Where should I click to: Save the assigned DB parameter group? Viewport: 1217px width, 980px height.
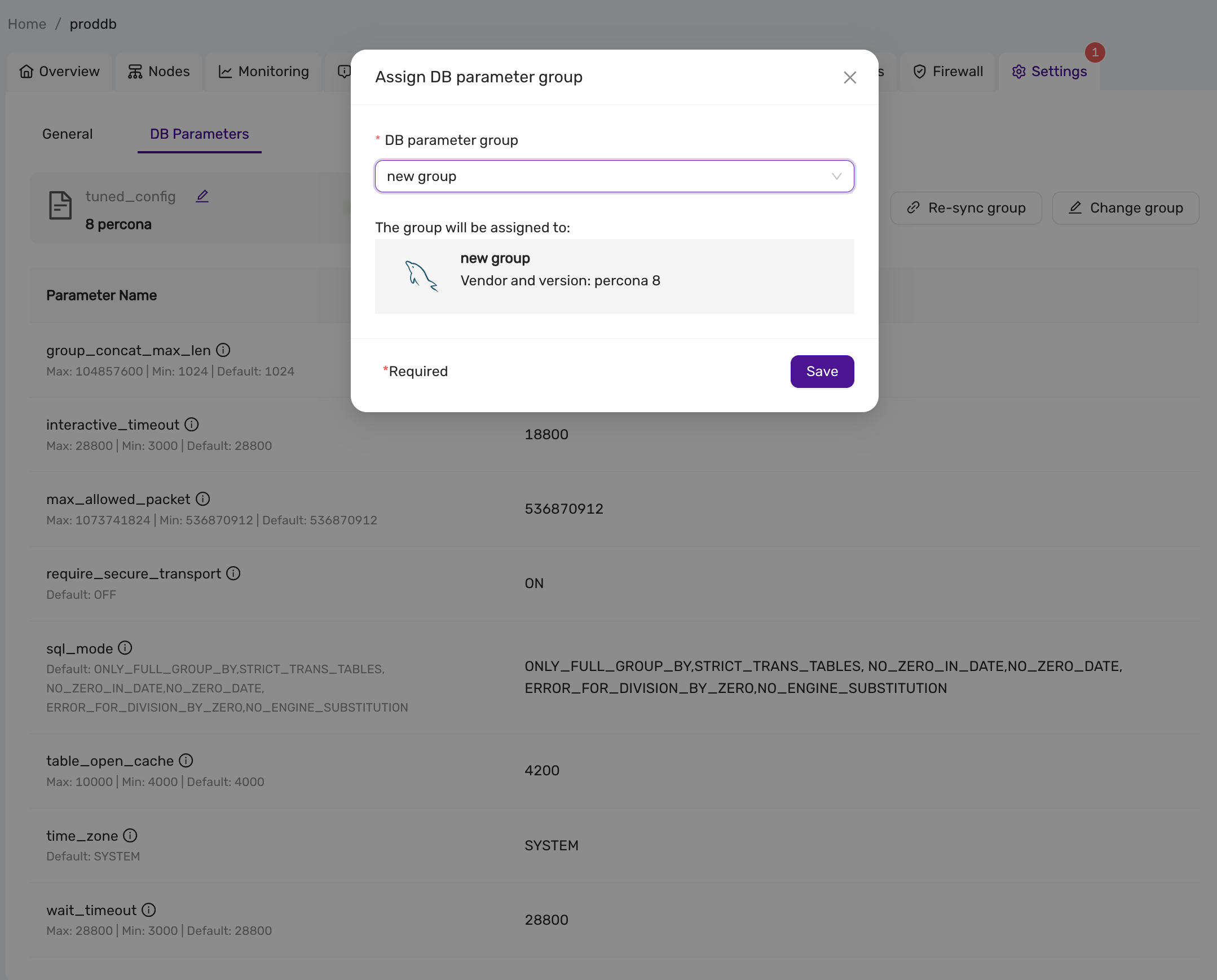tap(822, 371)
